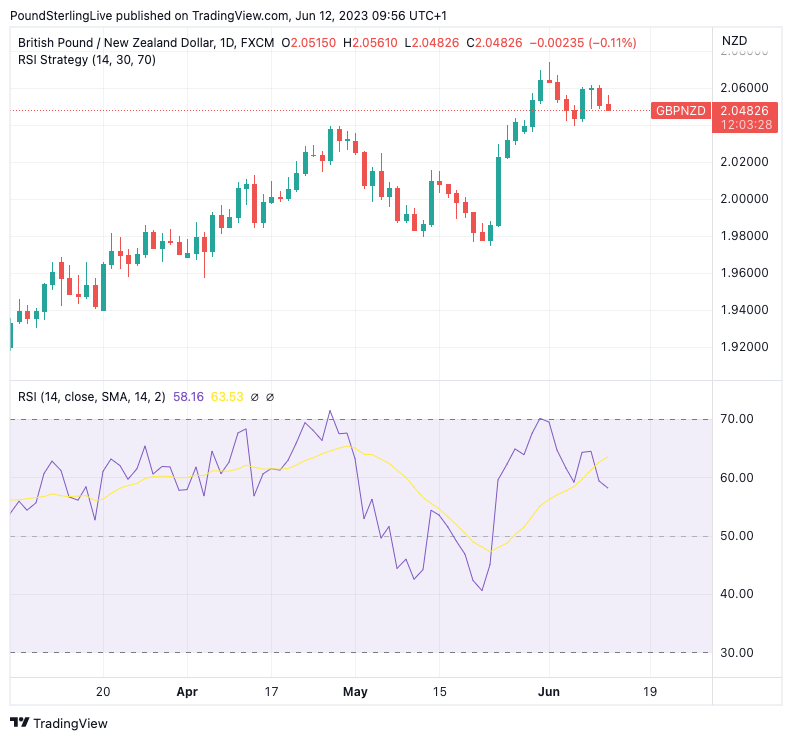Image resolution: width=792 pixels, height=740 pixels.
Task: Click the May label on the date axis
Action: pyautogui.click(x=355, y=691)
